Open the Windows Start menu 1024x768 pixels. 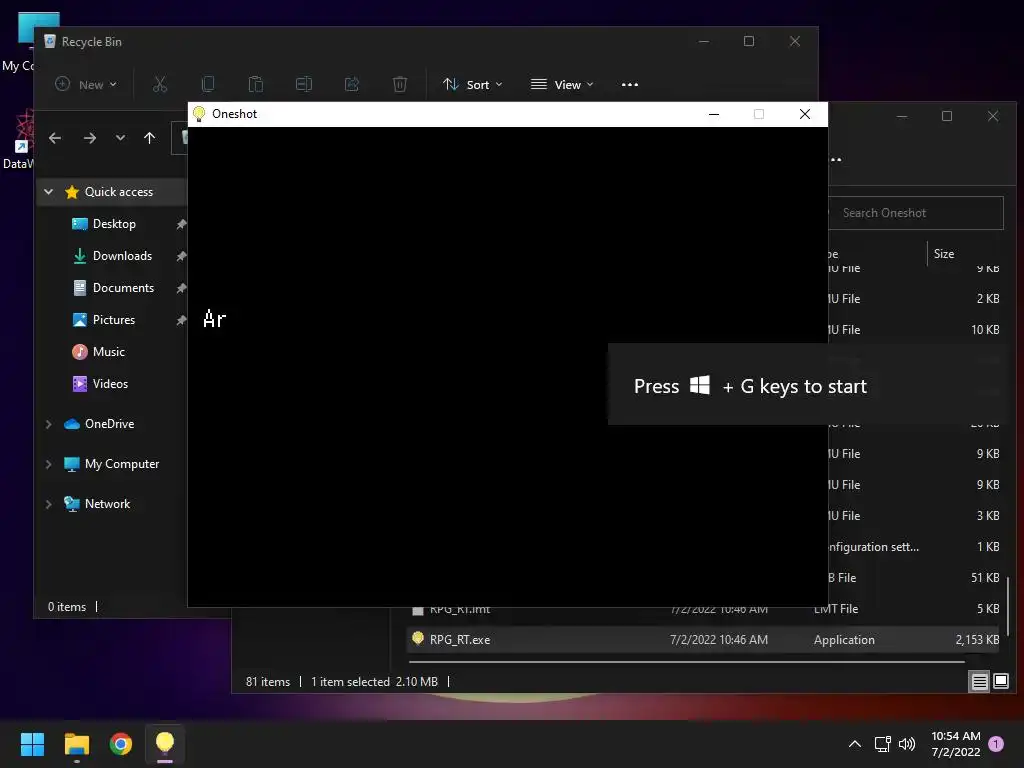tap(32, 744)
